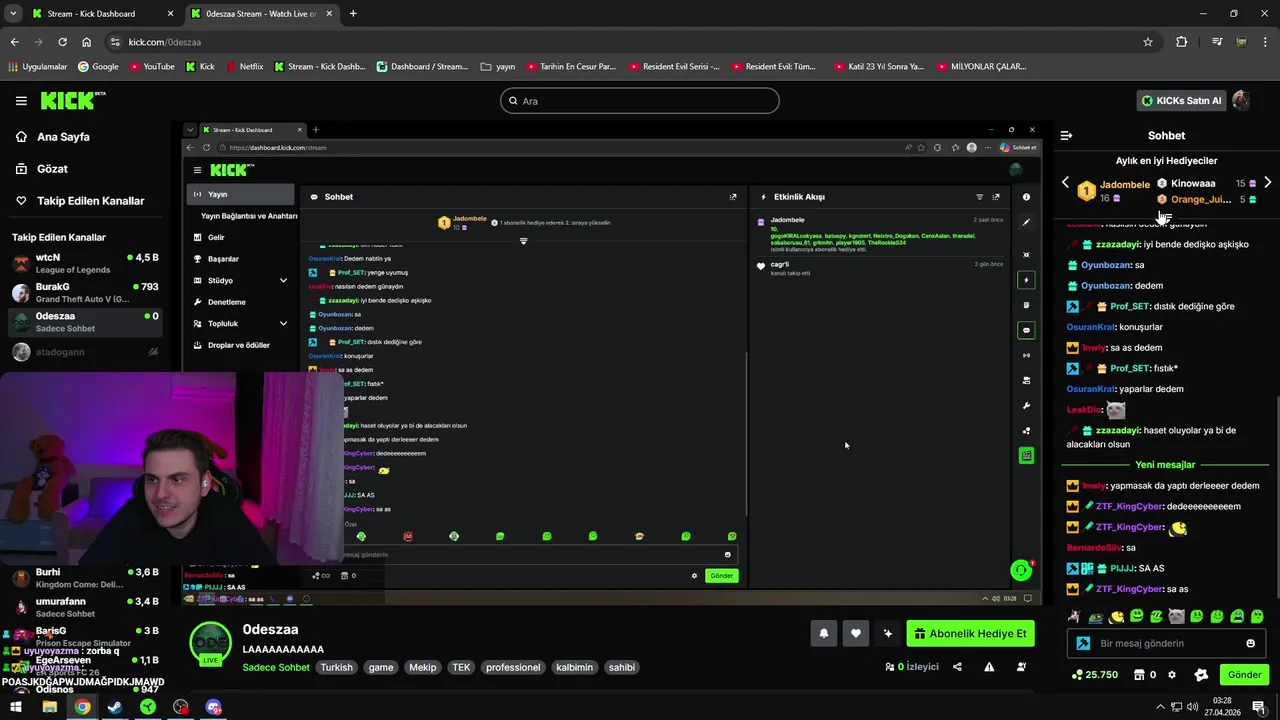Focus the Bir mesaj gönderin chat input
Viewport: 1280px width, 720px height.
(1166, 643)
